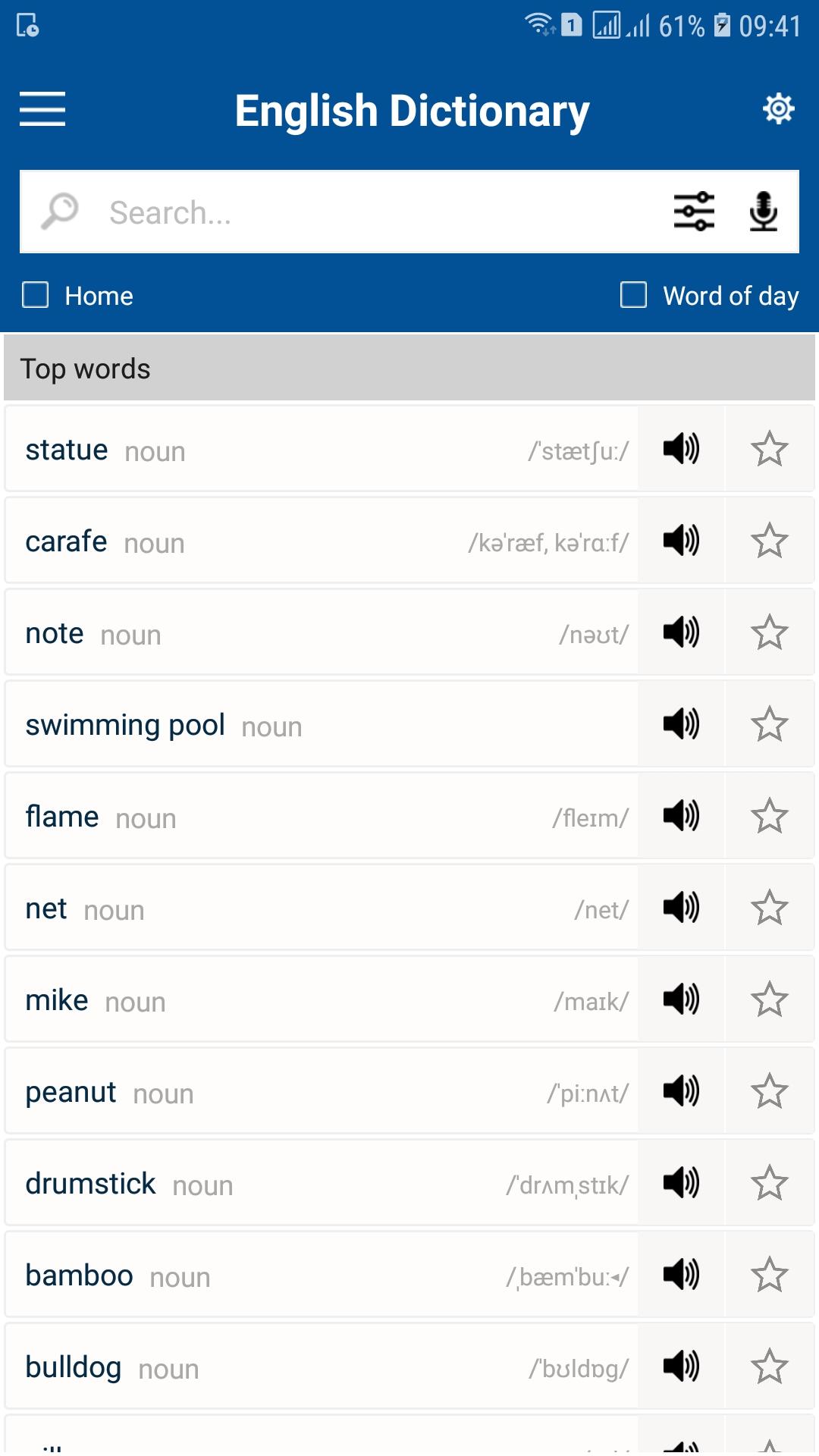This screenshot has height=1456, width=819.
Task: Mark bulldog as a favorite
Action: click(x=769, y=1366)
